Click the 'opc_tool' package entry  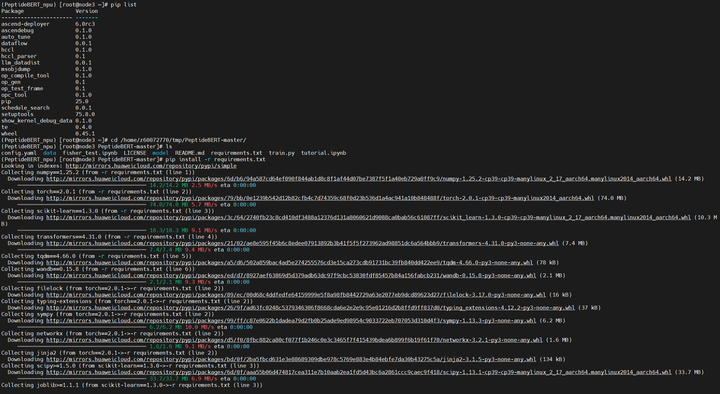point(14,95)
